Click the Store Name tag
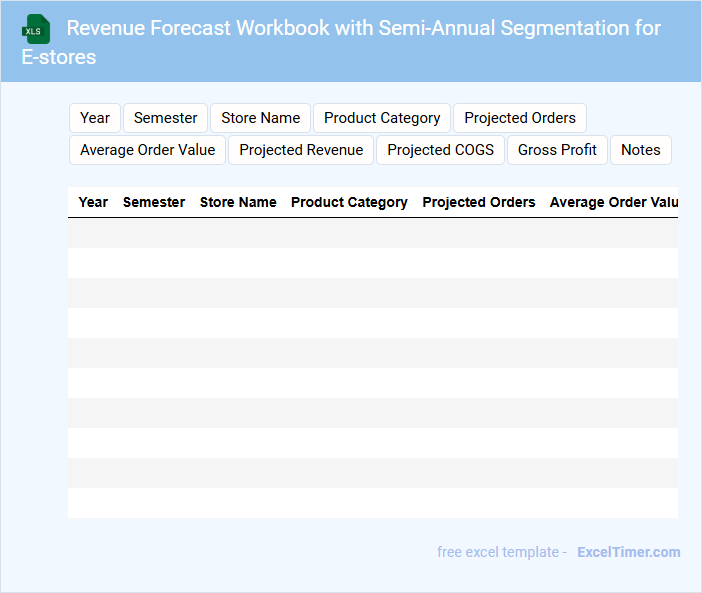Screen dimensions: 702x593 [260, 118]
